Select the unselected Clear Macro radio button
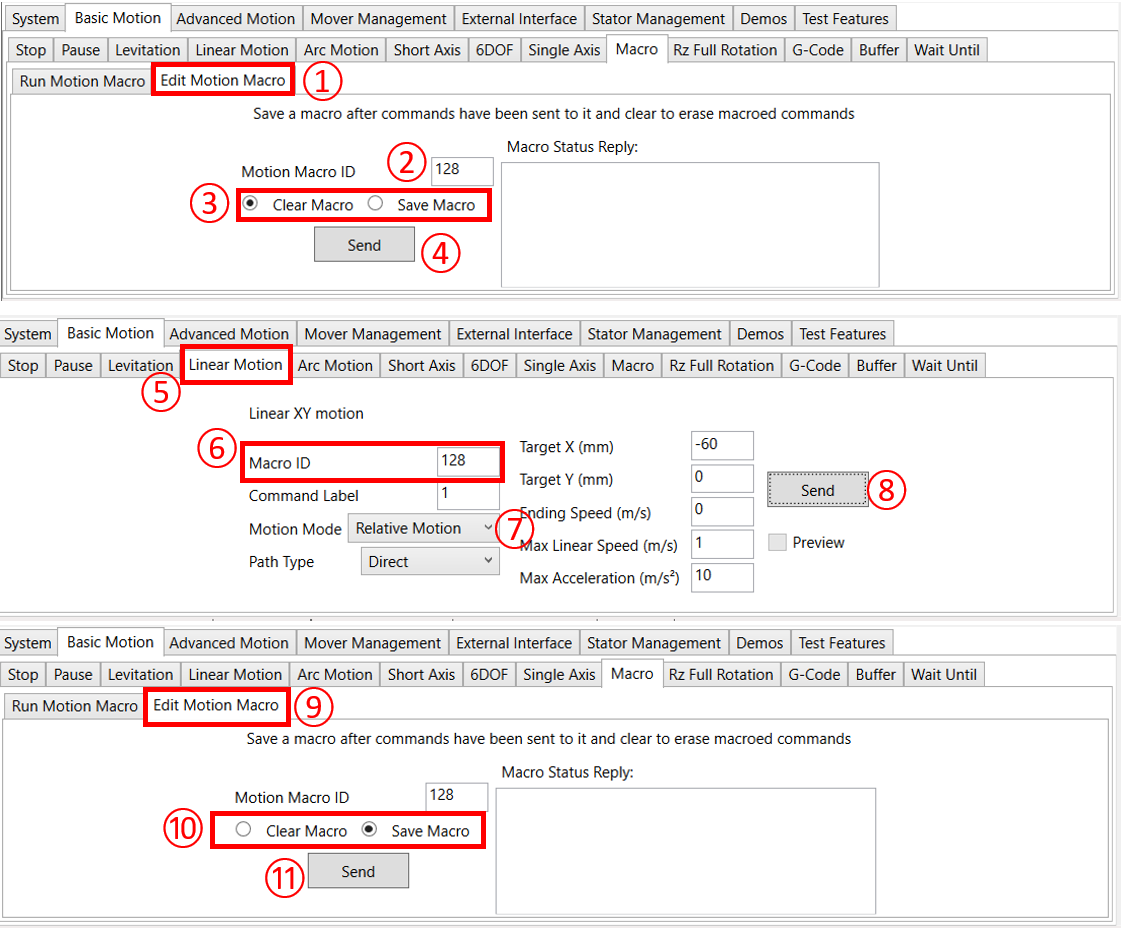This screenshot has width=1121, height=932. (243, 830)
